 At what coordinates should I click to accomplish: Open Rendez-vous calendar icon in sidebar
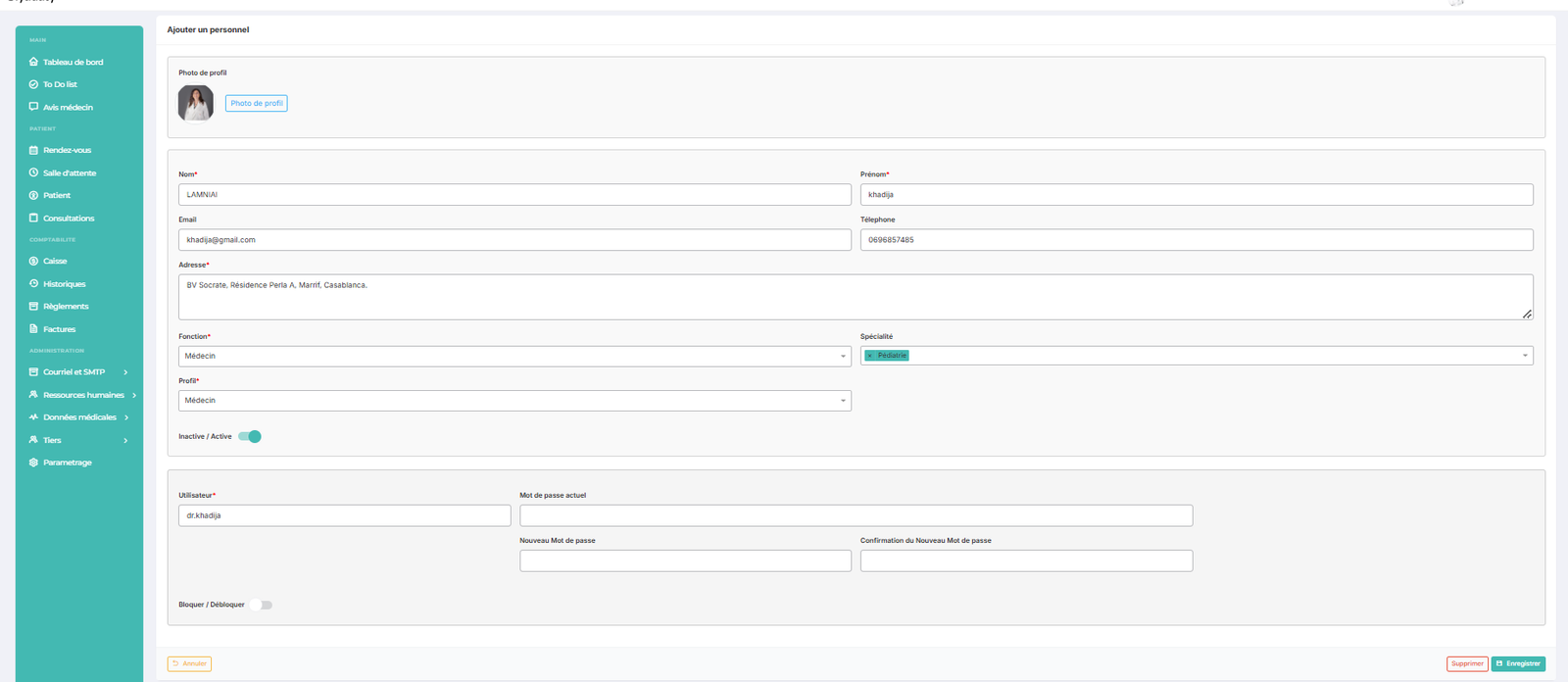(x=33, y=150)
